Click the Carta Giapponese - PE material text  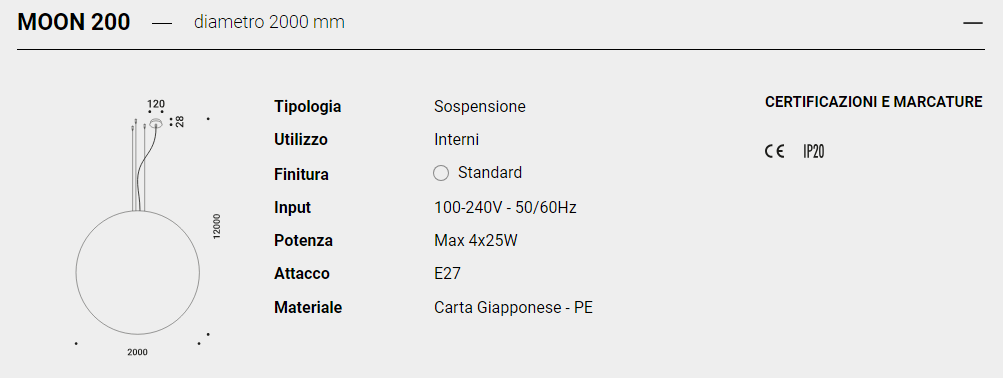pos(514,308)
